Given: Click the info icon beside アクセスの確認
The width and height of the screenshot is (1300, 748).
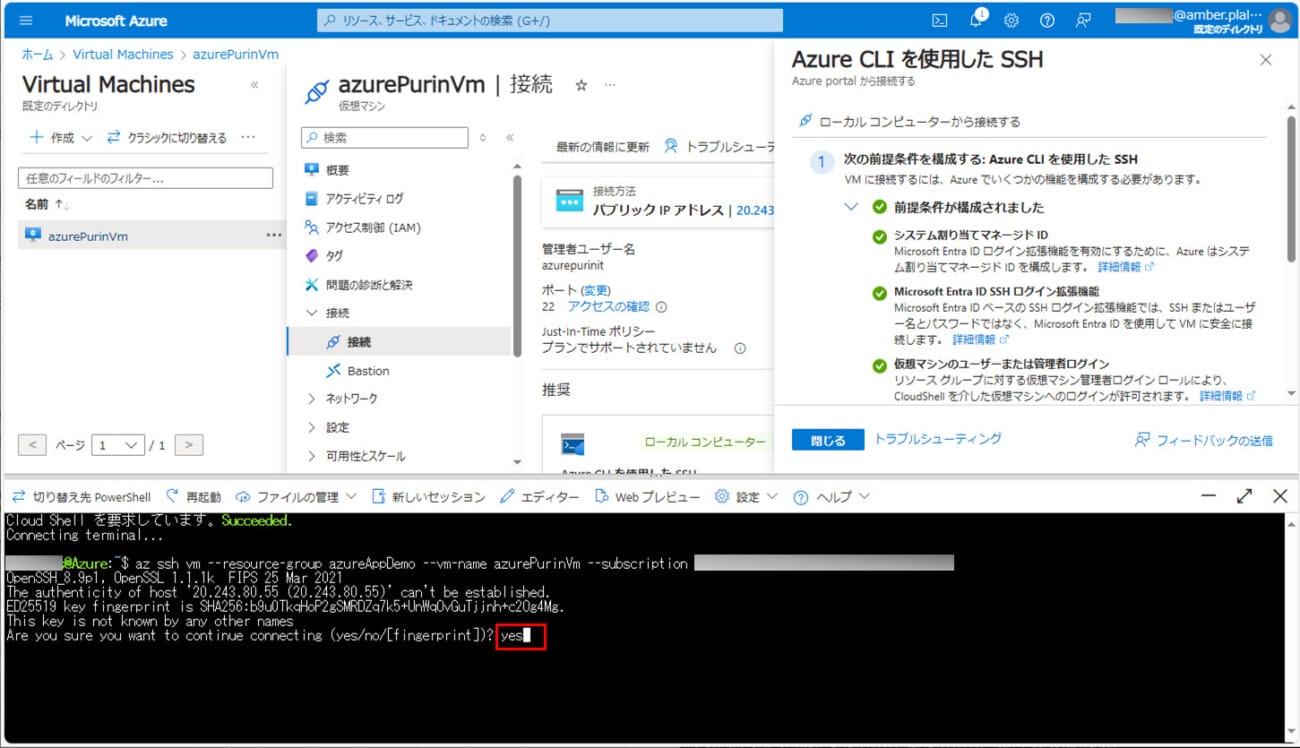Looking at the screenshot, I should [661, 308].
